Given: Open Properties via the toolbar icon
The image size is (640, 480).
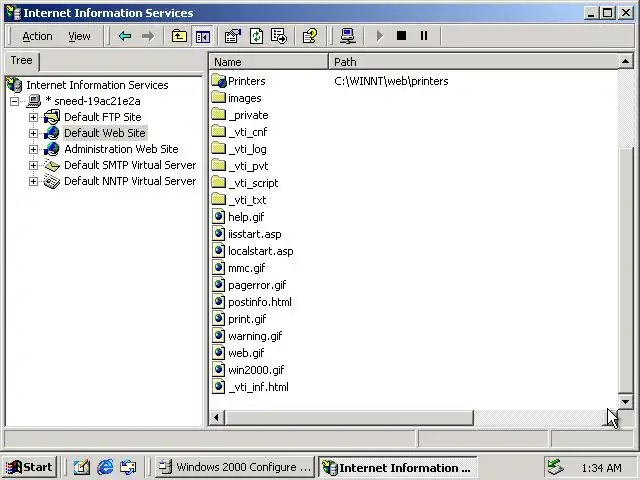Looking at the screenshot, I should [233, 36].
